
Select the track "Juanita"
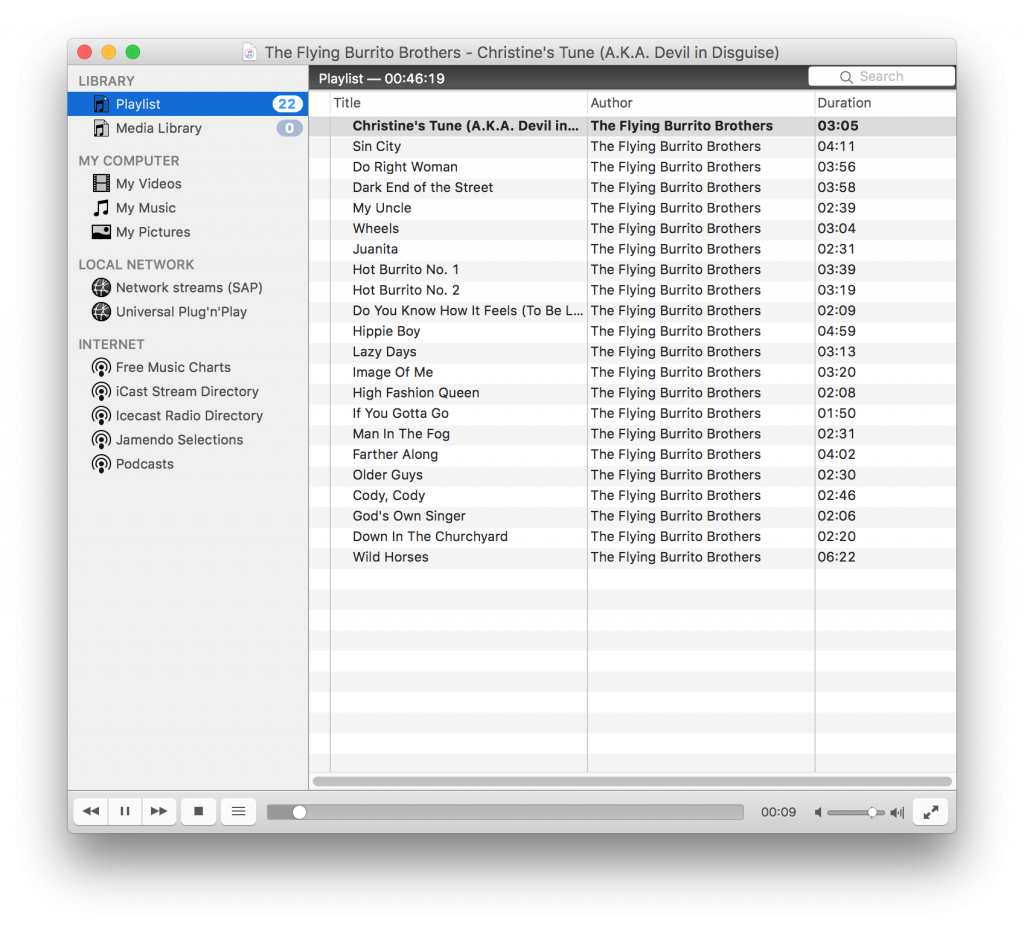click(632, 249)
